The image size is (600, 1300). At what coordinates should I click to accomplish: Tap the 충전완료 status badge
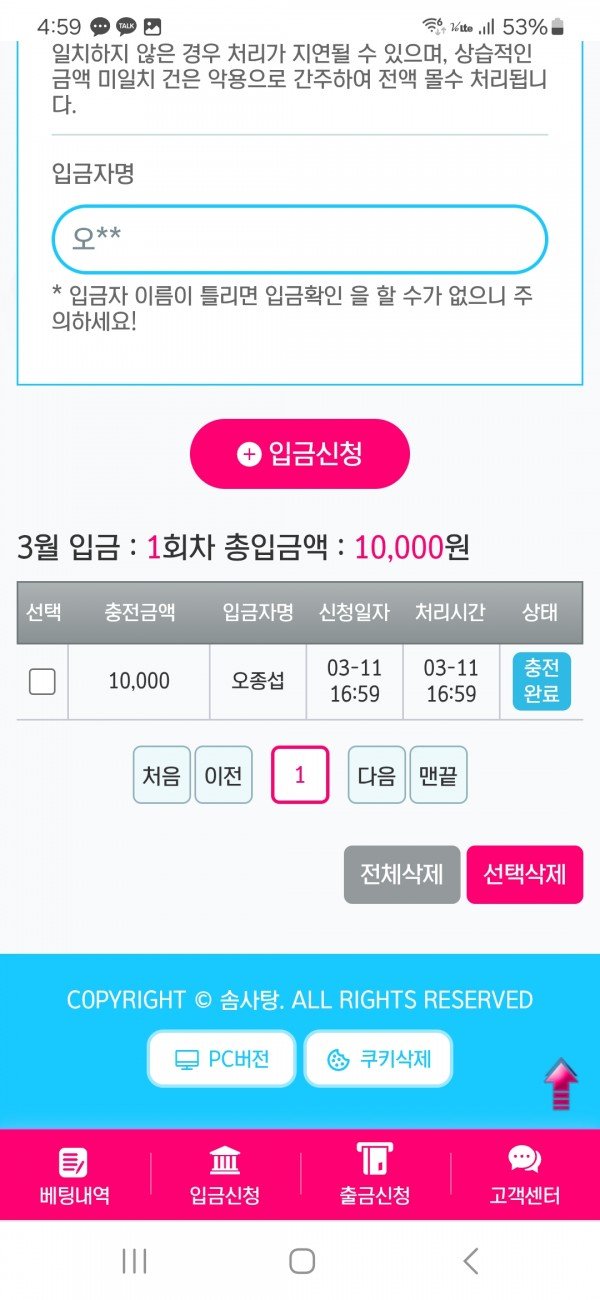pyautogui.click(x=541, y=681)
